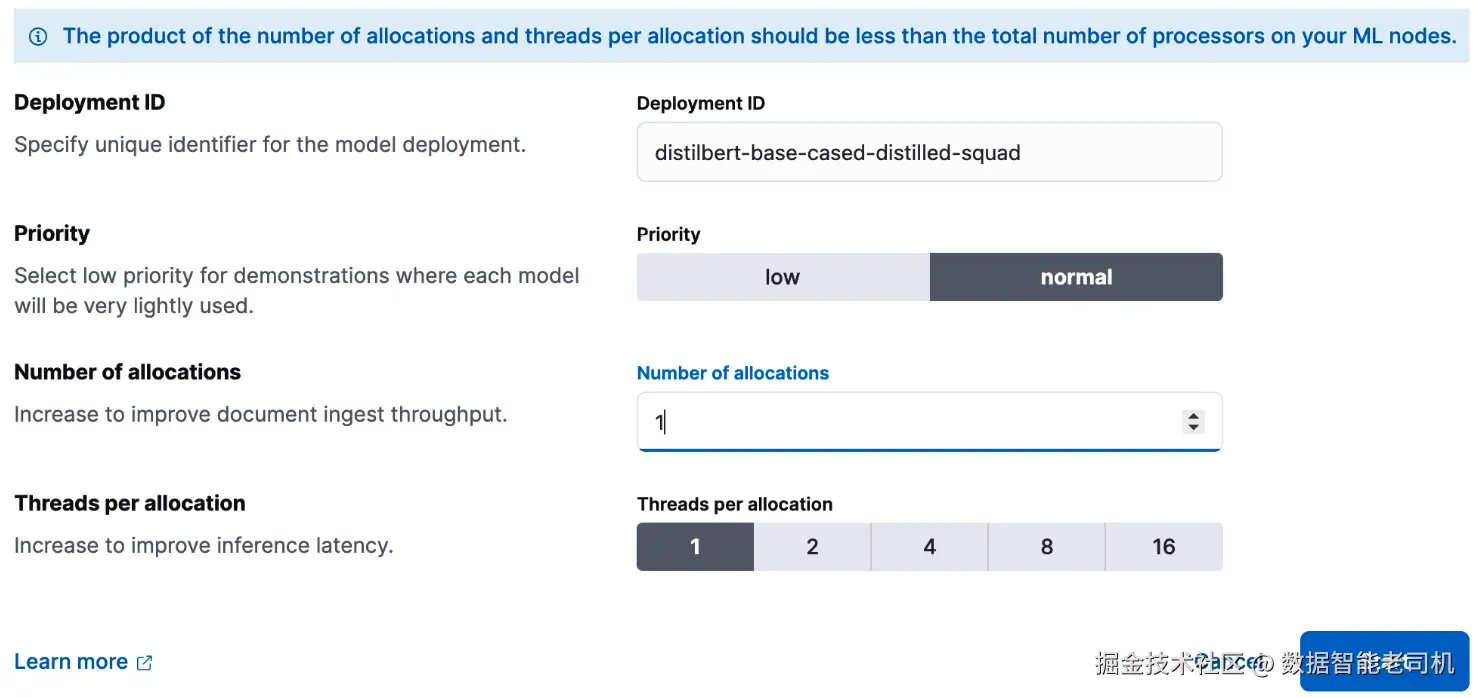This screenshot has width=1476, height=698.
Task: Click the Priority field label above the toggle
Action: [668, 234]
